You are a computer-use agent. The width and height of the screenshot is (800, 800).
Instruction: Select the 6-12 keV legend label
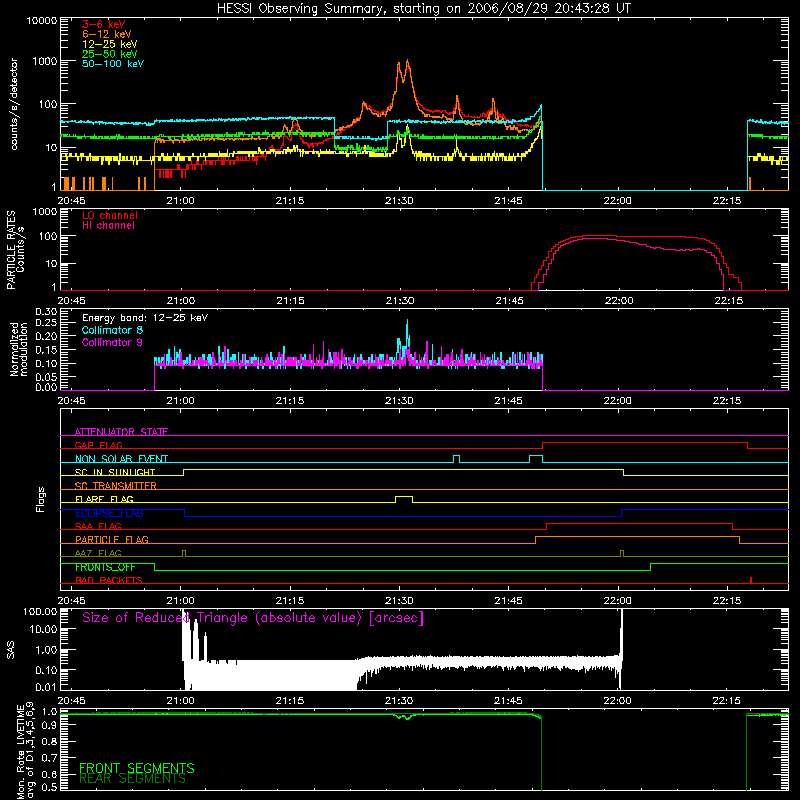click(107, 34)
